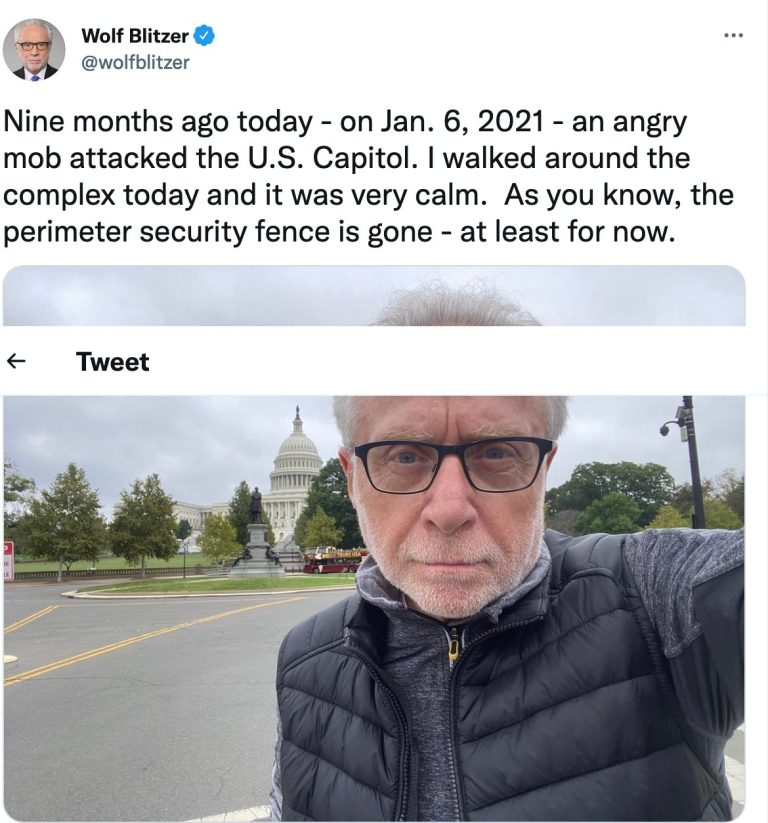This screenshot has width=768, height=823.
Task: Open the three-dot more options menu
Action: pos(733,36)
